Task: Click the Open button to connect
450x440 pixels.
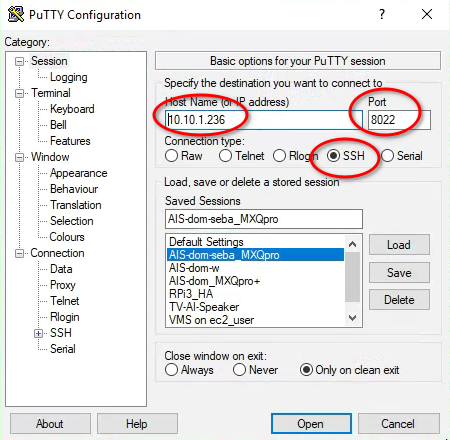Action: pyautogui.click(x=311, y=424)
